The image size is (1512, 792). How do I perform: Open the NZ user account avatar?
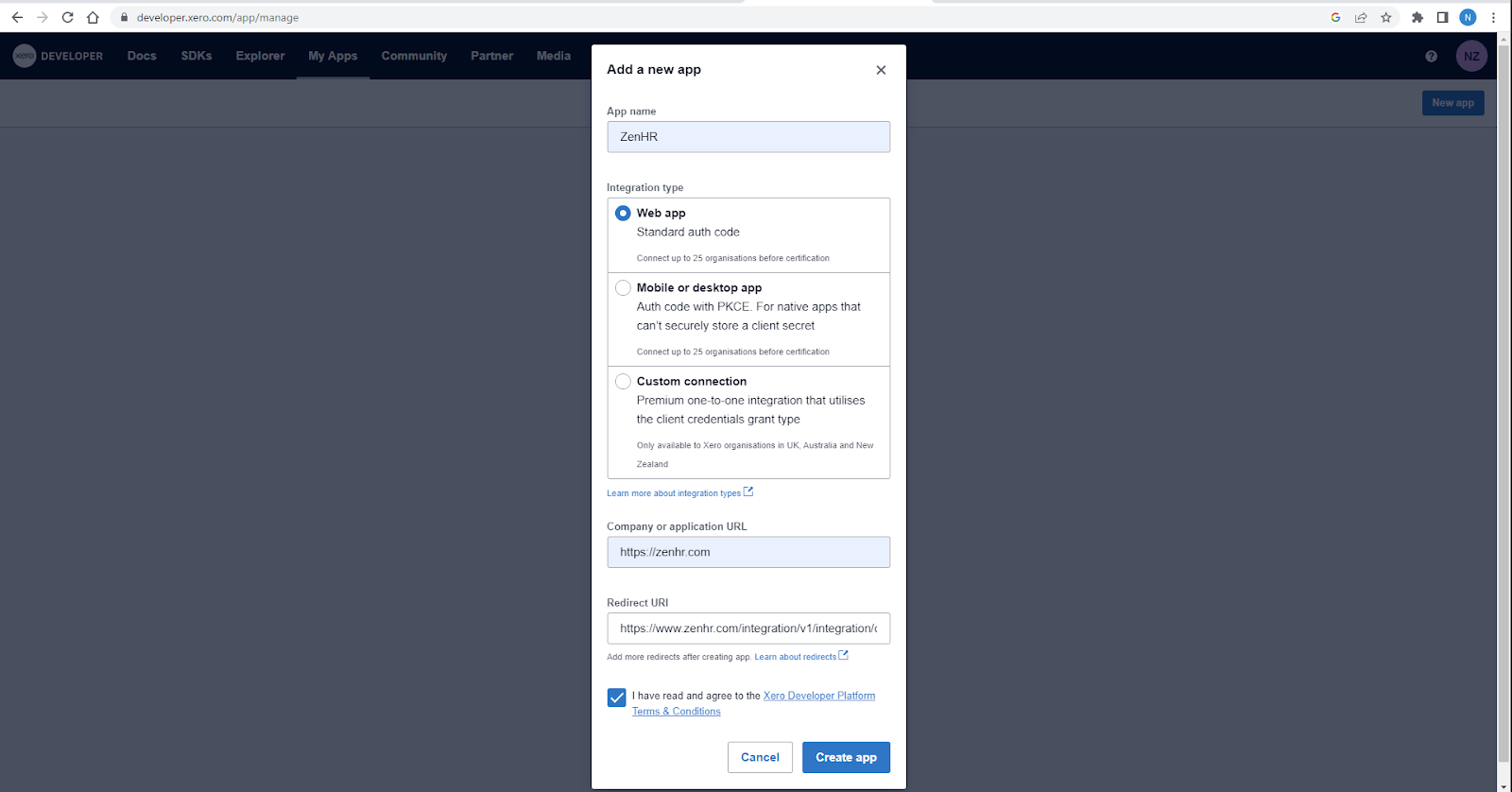tap(1471, 56)
